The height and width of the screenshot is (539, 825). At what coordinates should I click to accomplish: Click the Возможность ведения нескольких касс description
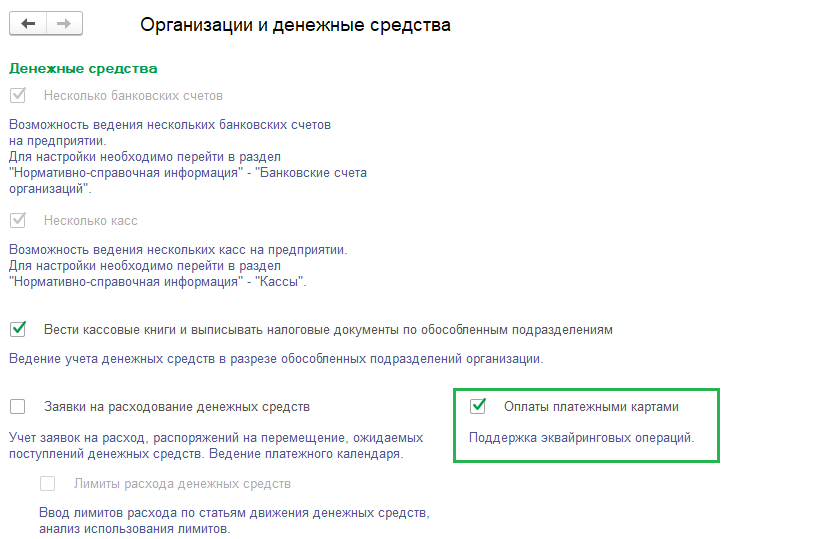[178, 265]
